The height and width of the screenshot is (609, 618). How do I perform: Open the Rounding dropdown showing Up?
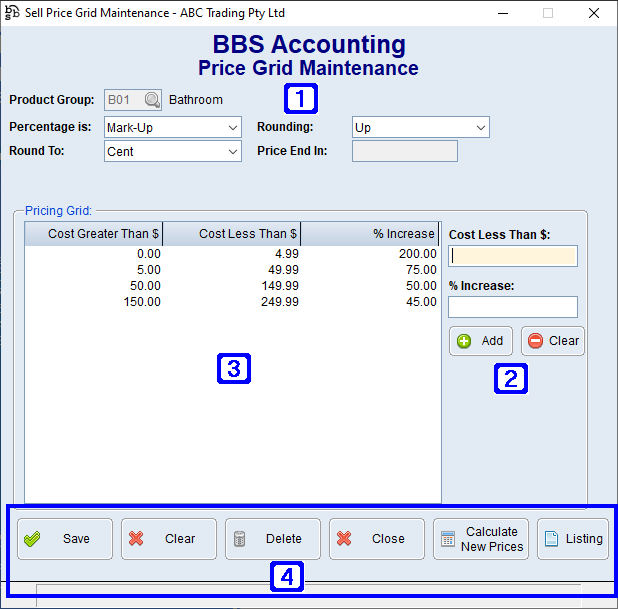(x=421, y=127)
